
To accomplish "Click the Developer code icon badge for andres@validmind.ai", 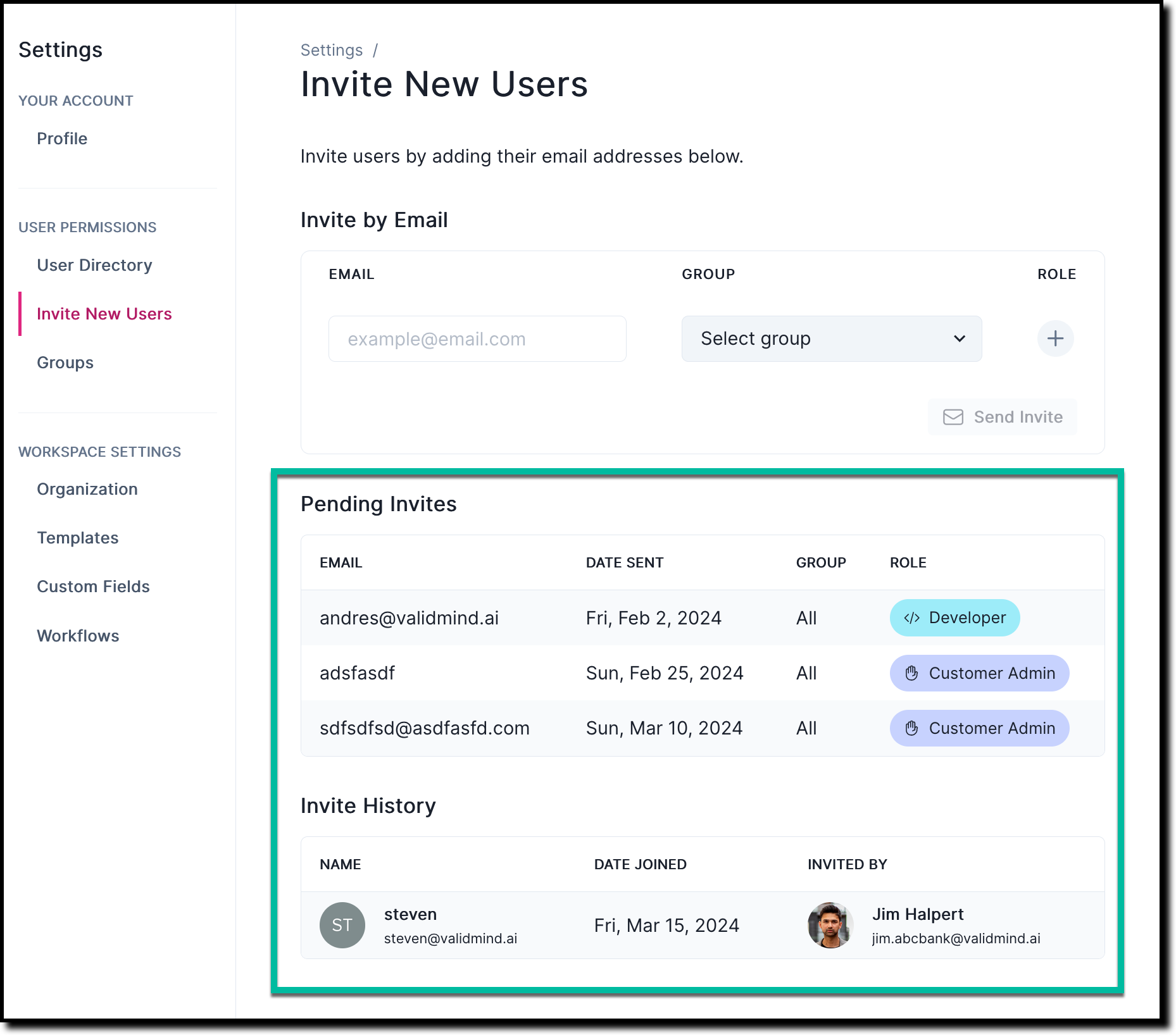I will pos(911,617).
